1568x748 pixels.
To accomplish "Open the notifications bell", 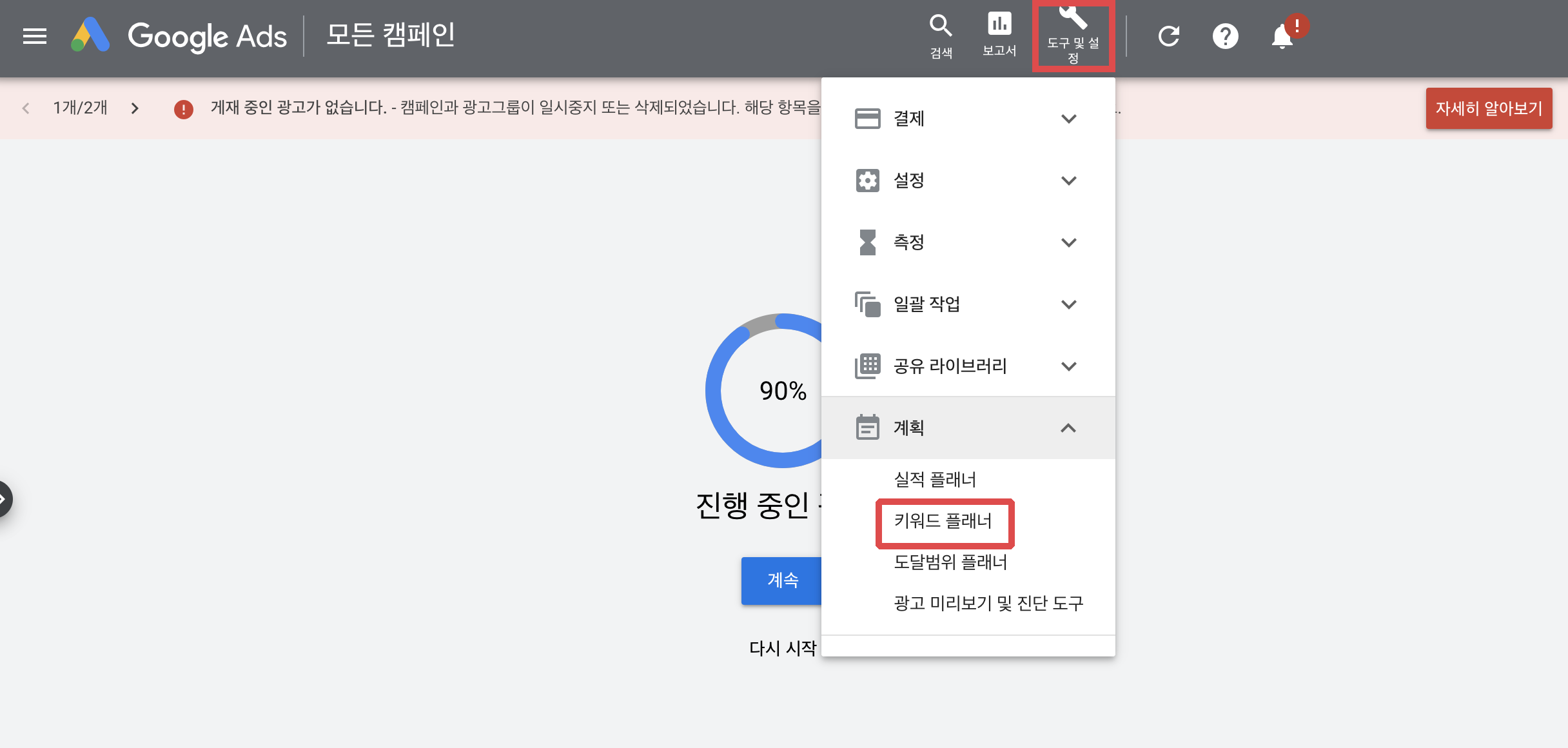I will [1282, 36].
